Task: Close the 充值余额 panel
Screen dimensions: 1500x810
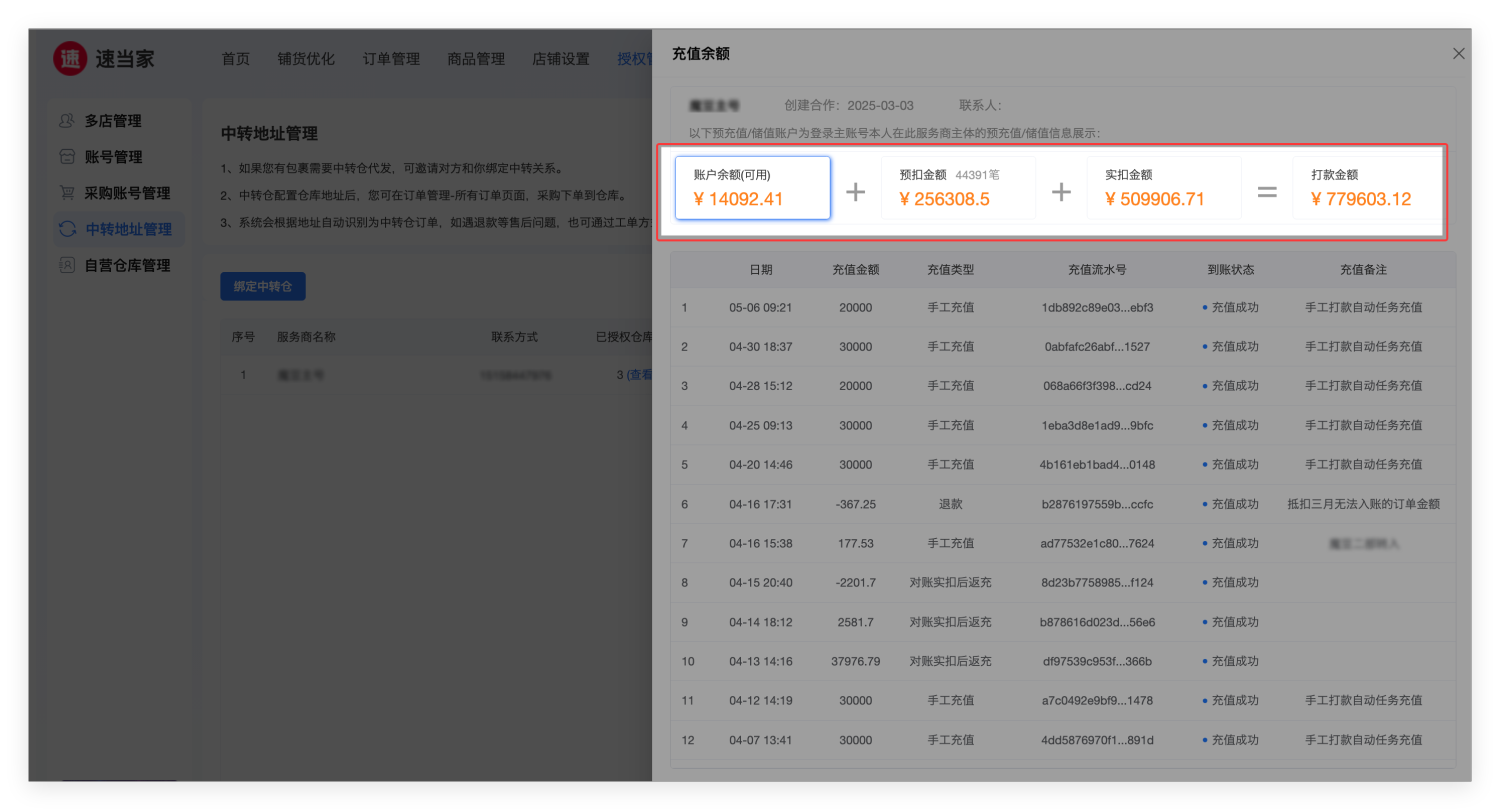Action: coord(1458,54)
